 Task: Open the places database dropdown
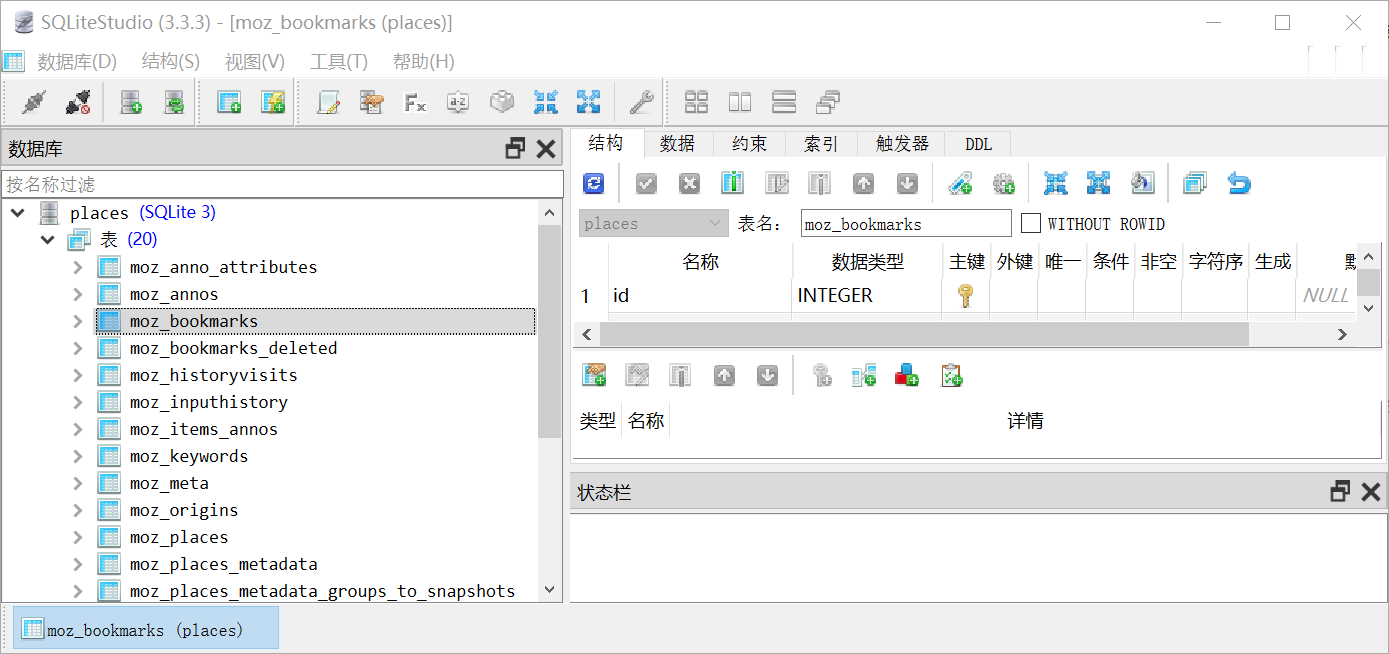point(653,223)
